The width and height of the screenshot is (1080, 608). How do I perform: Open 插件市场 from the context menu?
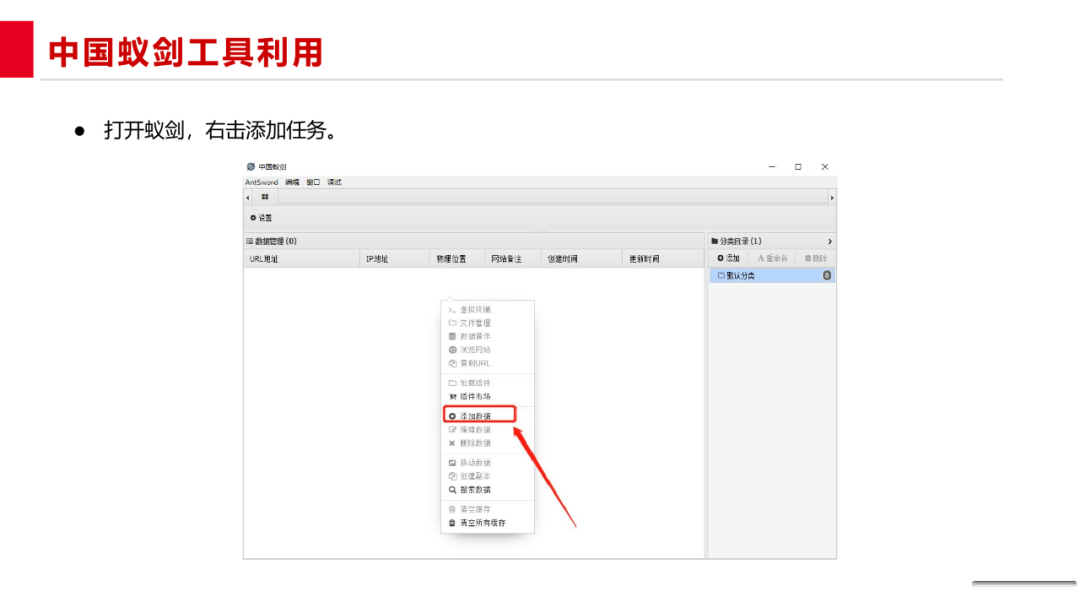tap(488, 397)
